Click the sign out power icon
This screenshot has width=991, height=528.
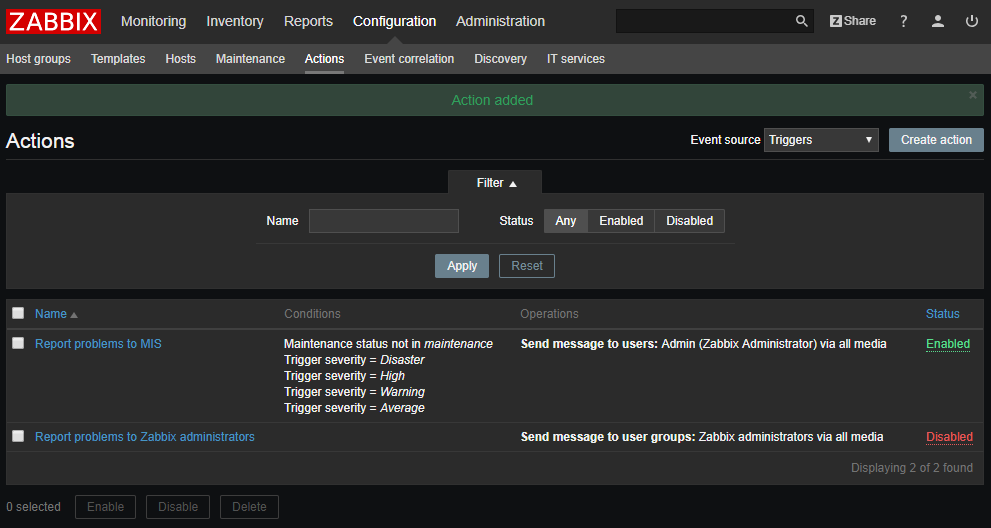point(972,21)
